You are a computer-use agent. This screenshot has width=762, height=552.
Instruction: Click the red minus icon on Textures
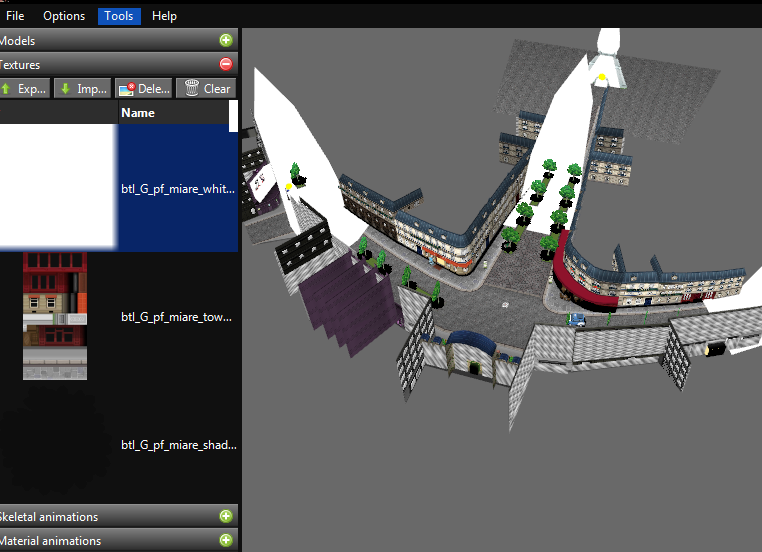click(226, 64)
